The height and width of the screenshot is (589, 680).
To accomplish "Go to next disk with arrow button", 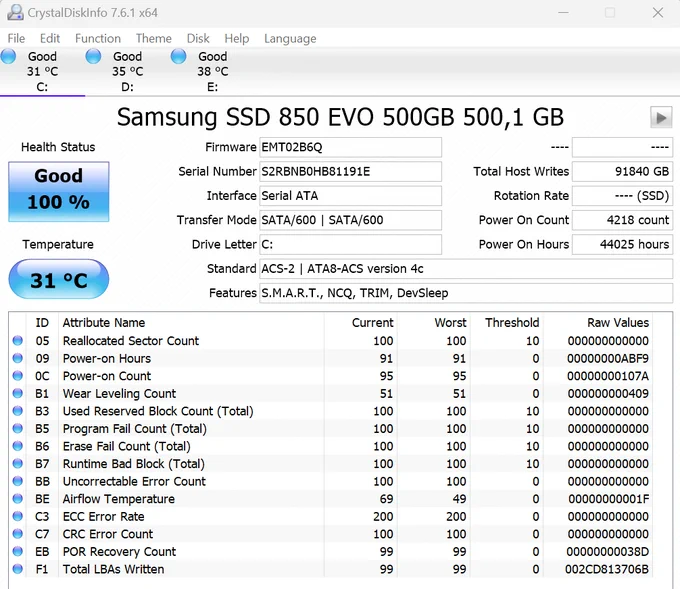I will click(661, 118).
